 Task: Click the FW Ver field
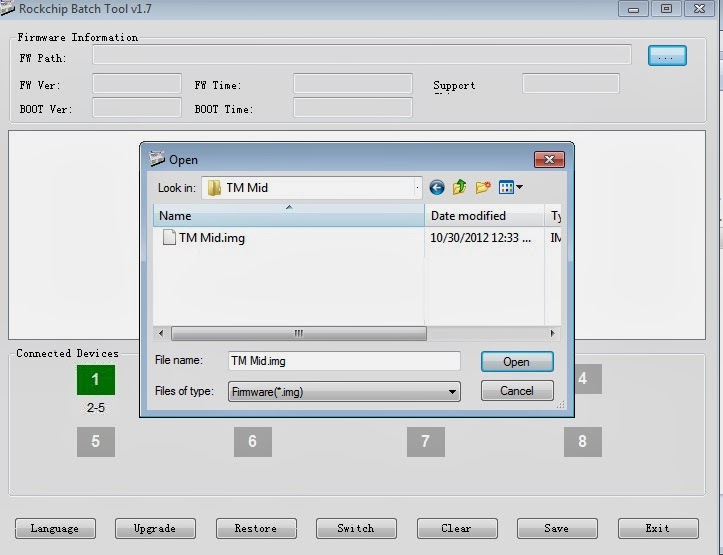pos(136,84)
